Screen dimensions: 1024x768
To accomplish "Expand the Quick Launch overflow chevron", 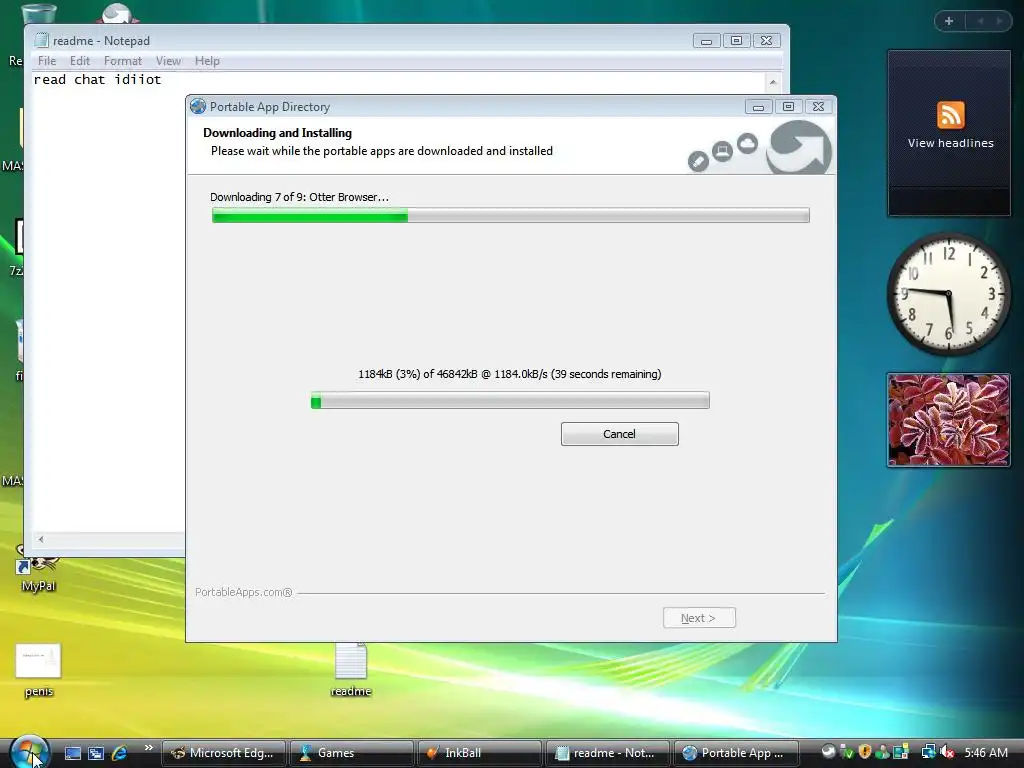I will tap(148, 748).
